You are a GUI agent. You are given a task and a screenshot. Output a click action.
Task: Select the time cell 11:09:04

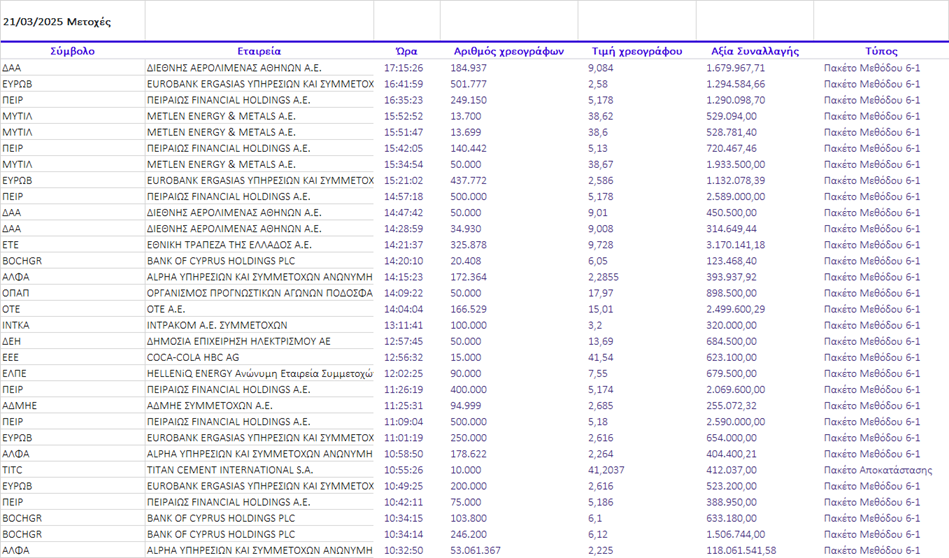[x=404, y=422]
